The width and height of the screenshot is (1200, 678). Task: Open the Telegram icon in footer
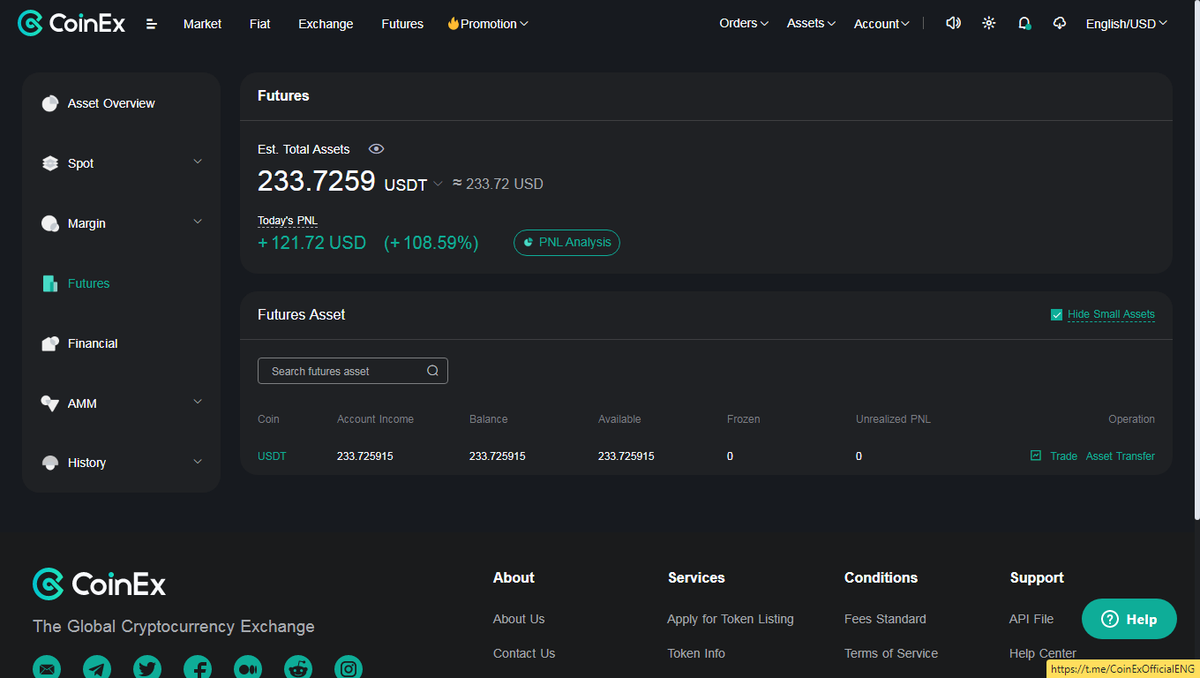point(97,668)
